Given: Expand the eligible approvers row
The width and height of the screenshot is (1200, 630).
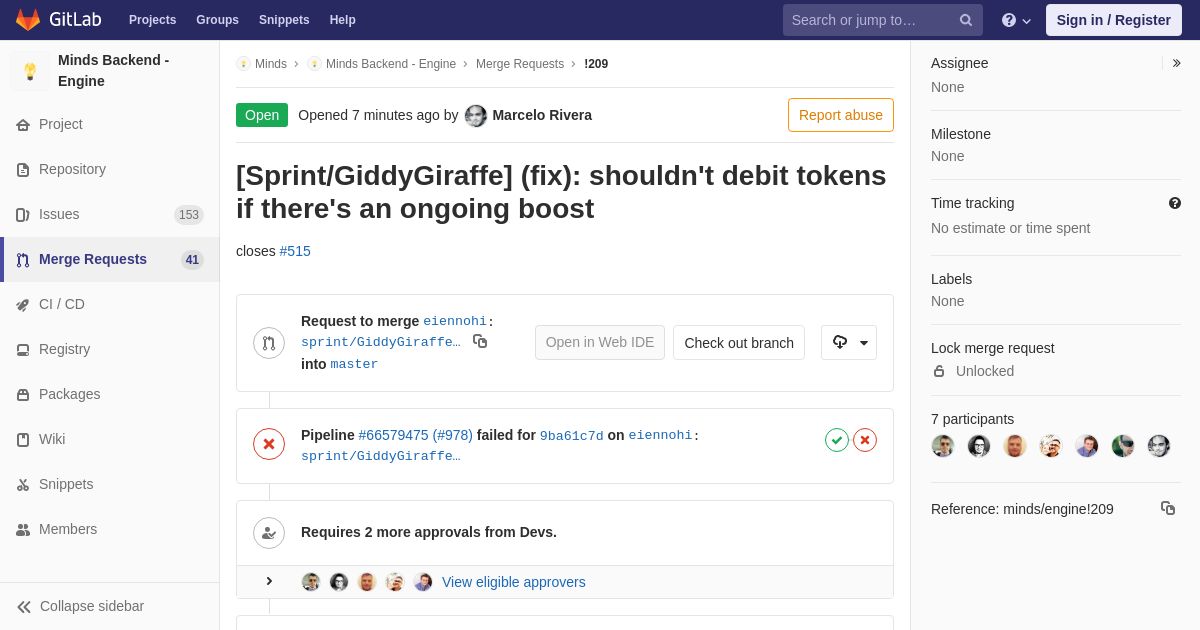Looking at the screenshot, I should (x=269, y=582).
